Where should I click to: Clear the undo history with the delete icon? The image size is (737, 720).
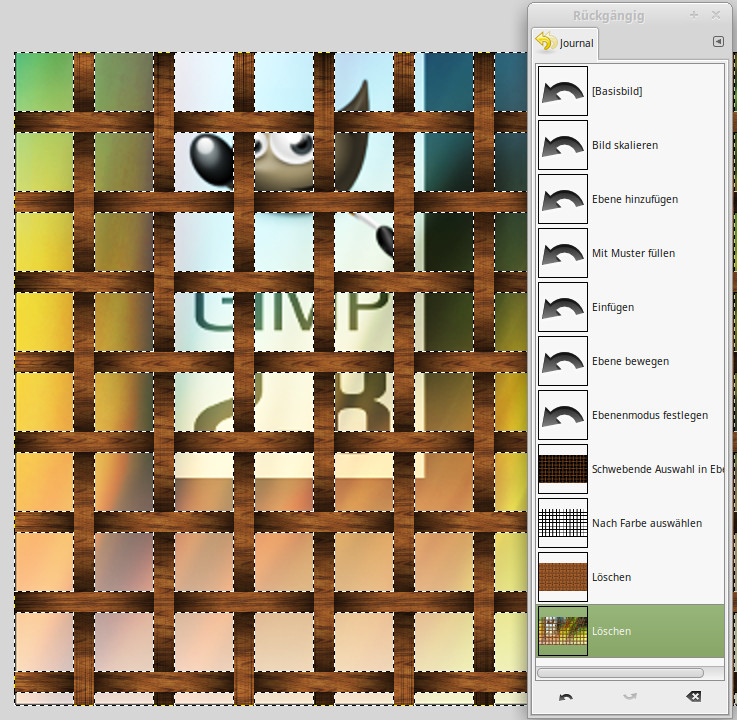point(694,696)
